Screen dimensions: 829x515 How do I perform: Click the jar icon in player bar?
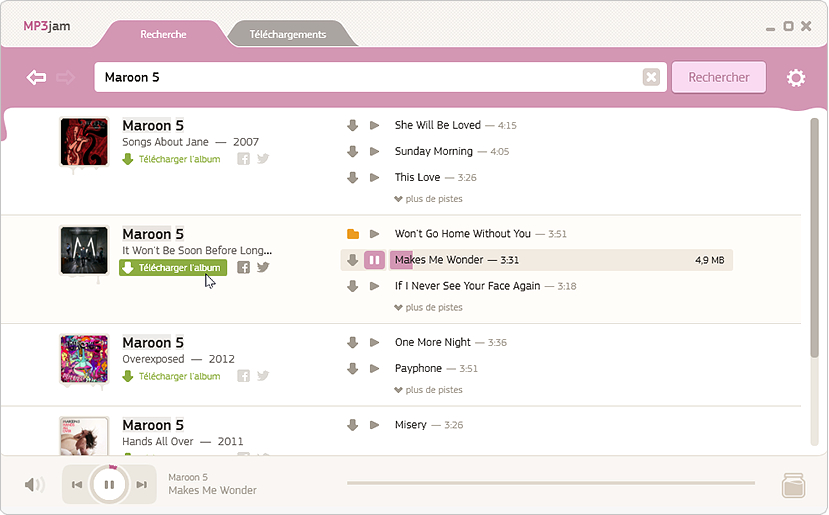pos(793,485)
